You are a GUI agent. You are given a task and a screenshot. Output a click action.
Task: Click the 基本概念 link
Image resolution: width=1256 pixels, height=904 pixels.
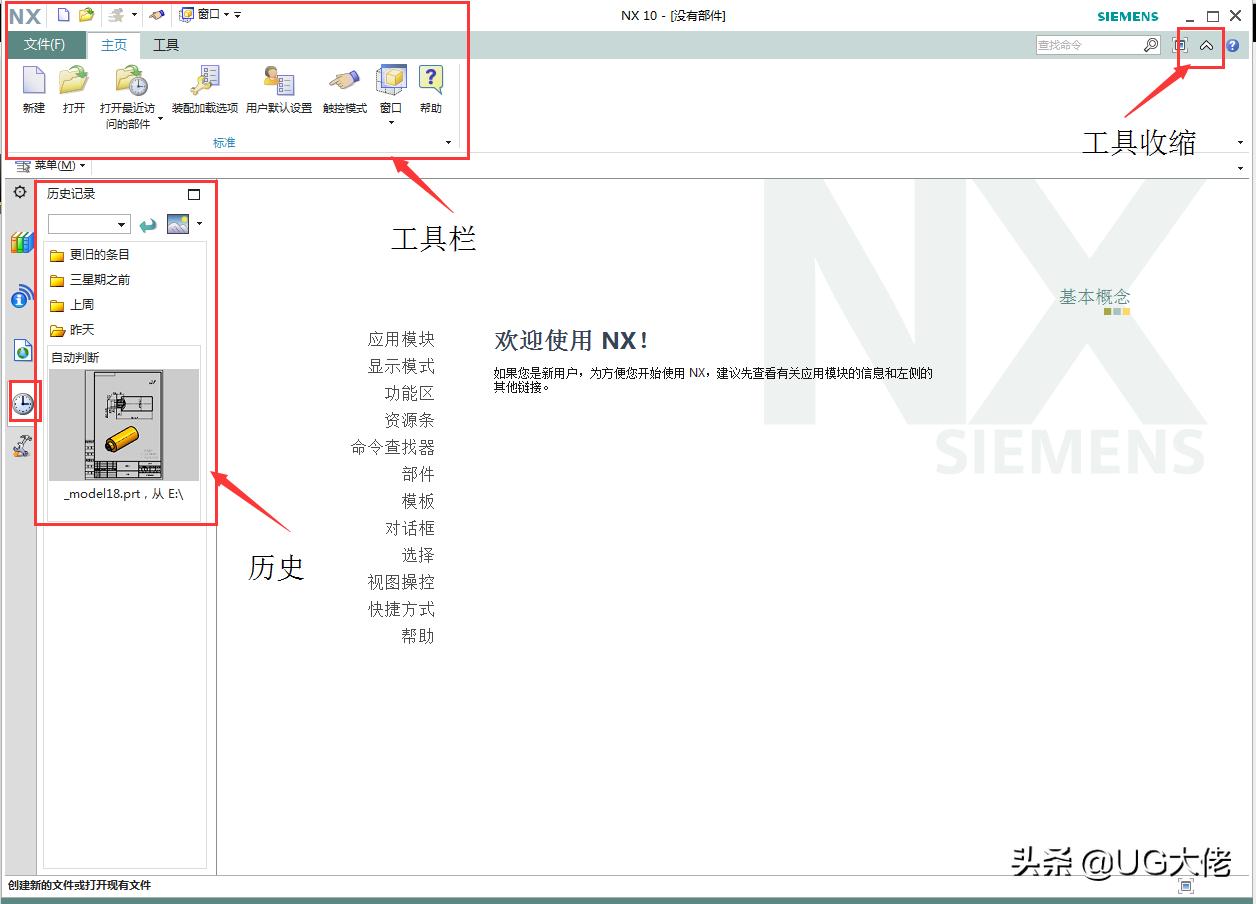(1093, 296)
